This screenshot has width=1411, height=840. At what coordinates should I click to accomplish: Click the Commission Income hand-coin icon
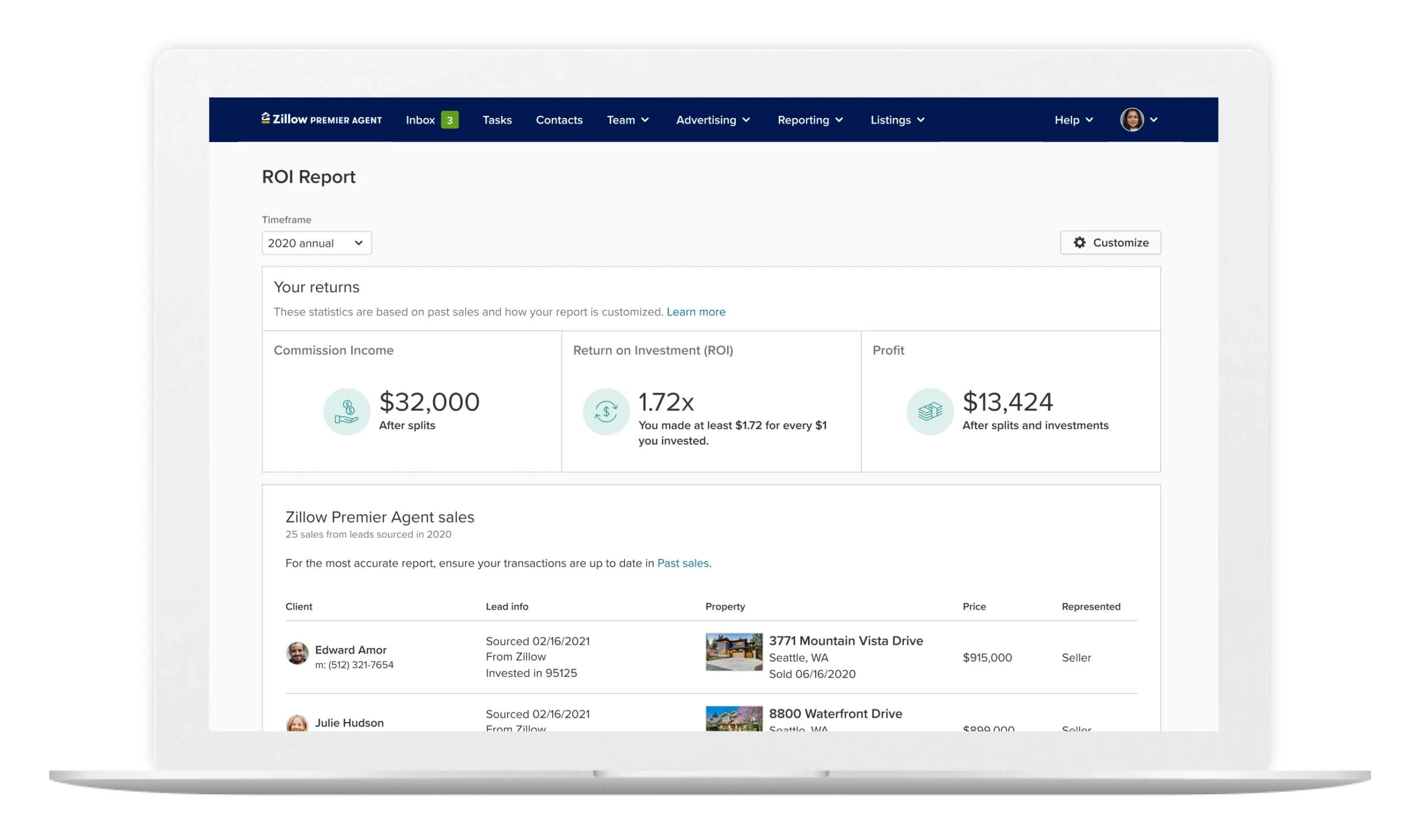[346, 412]
